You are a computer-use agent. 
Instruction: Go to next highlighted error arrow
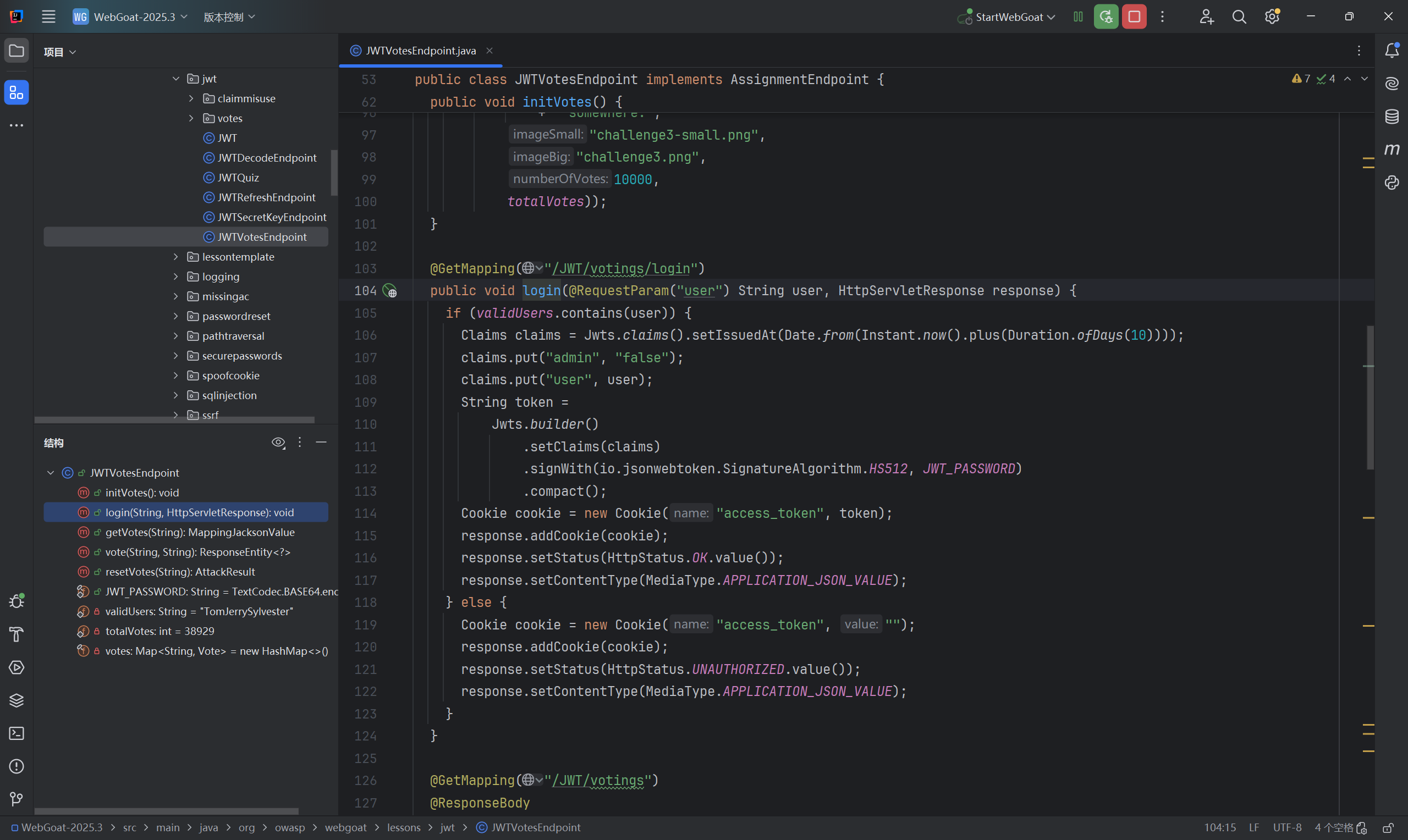click(x=1365, y=79)
